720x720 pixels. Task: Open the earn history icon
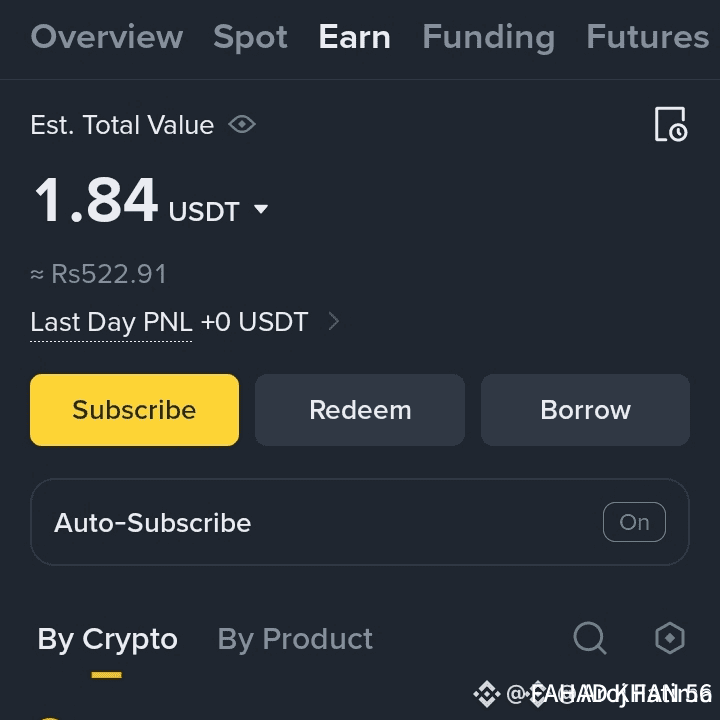pos(671,124)
